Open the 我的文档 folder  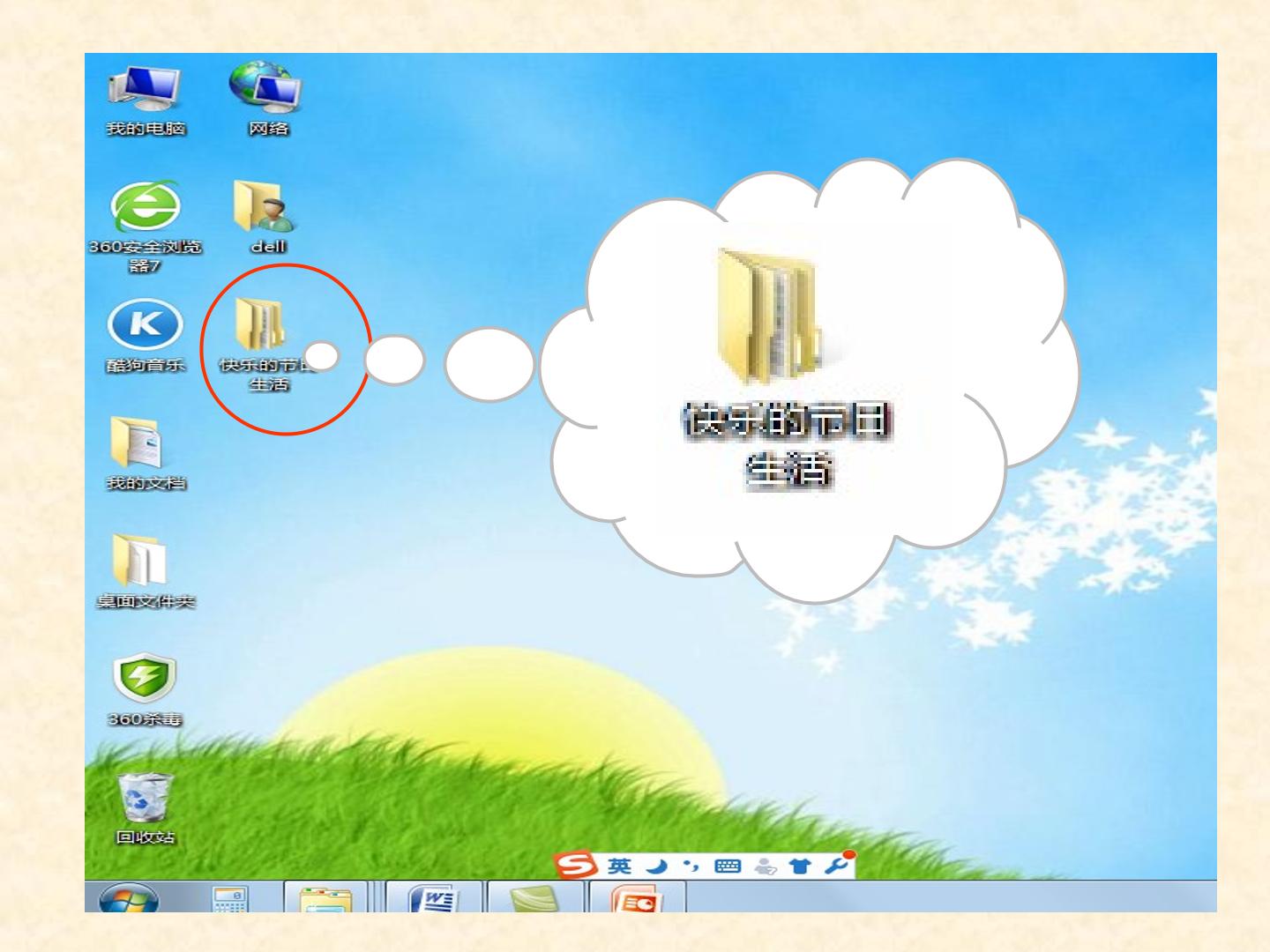(x=145, y=454)
